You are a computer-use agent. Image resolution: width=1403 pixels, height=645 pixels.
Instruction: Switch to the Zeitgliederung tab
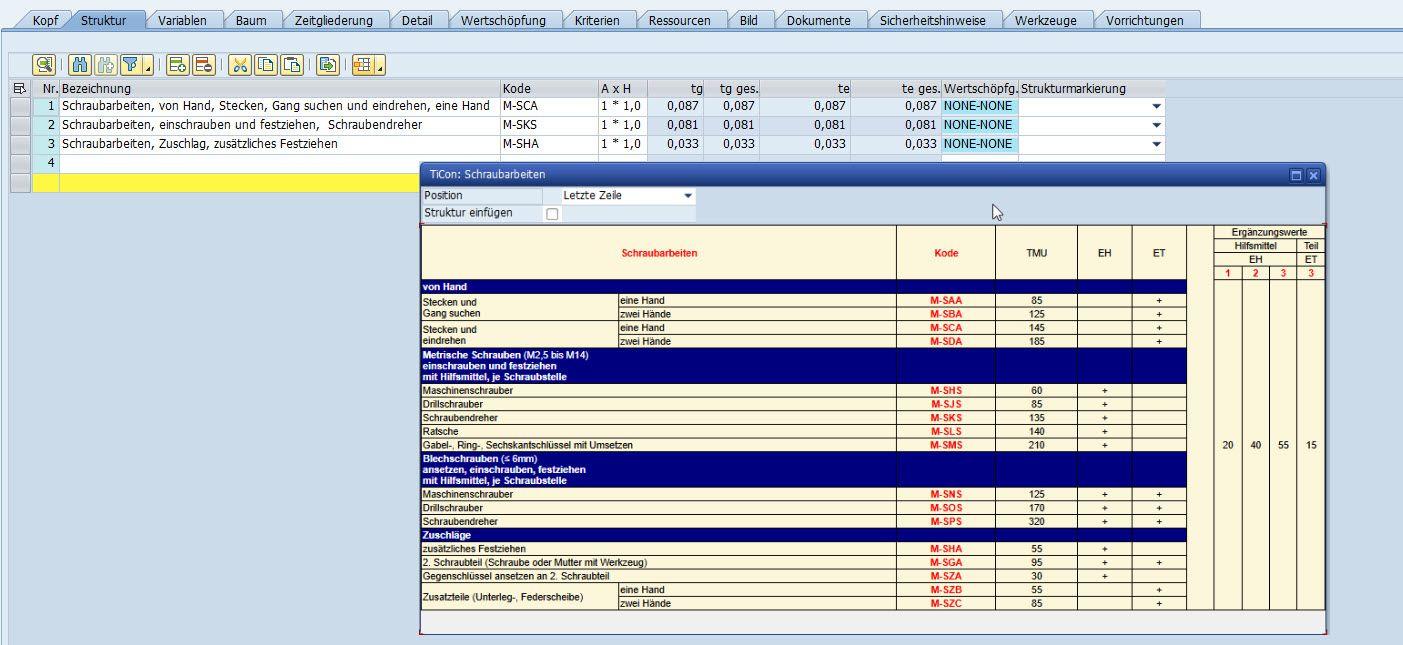(333, 20)
